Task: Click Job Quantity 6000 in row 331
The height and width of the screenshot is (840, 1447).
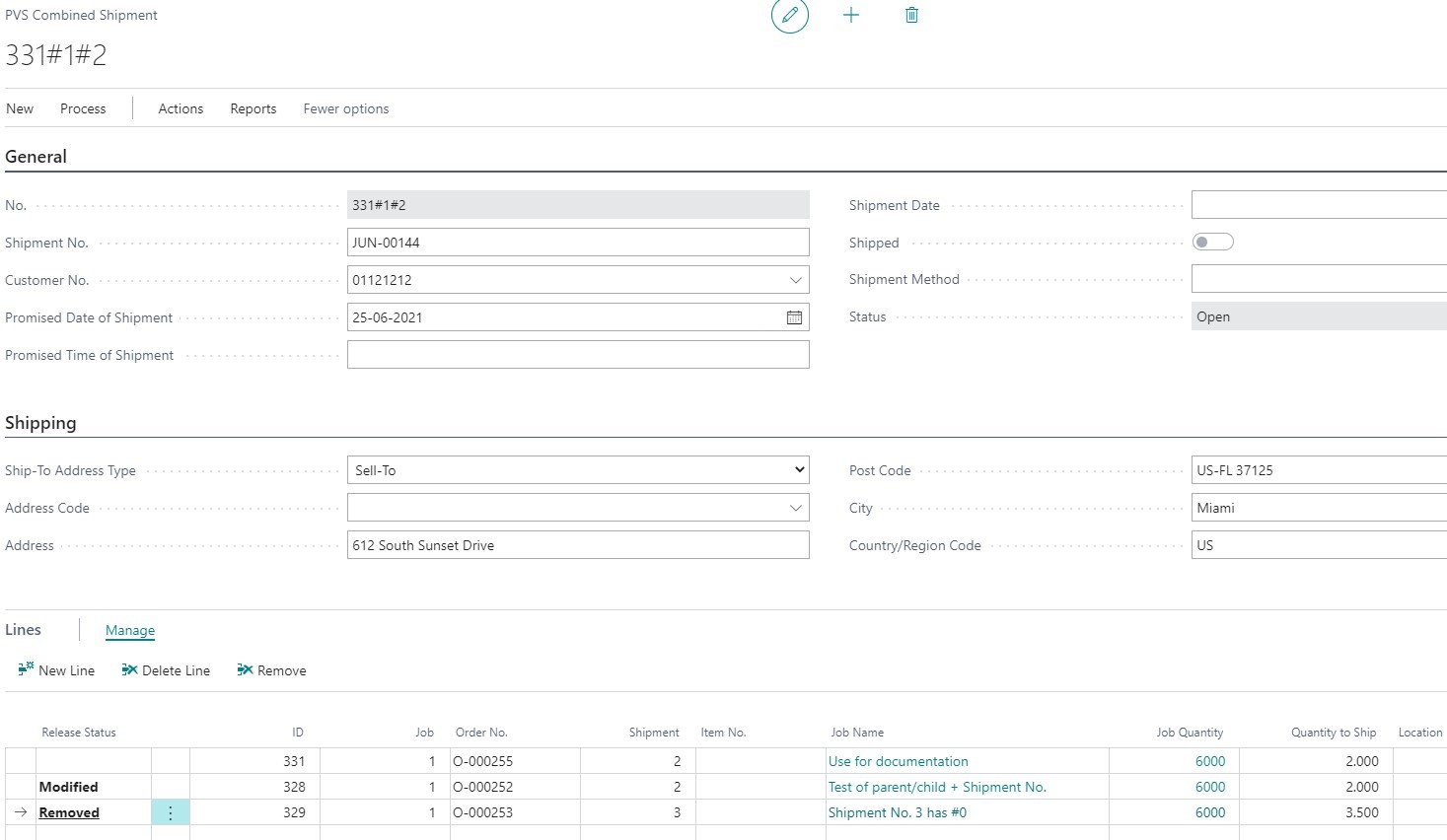Action: (x=1210, y=761)
